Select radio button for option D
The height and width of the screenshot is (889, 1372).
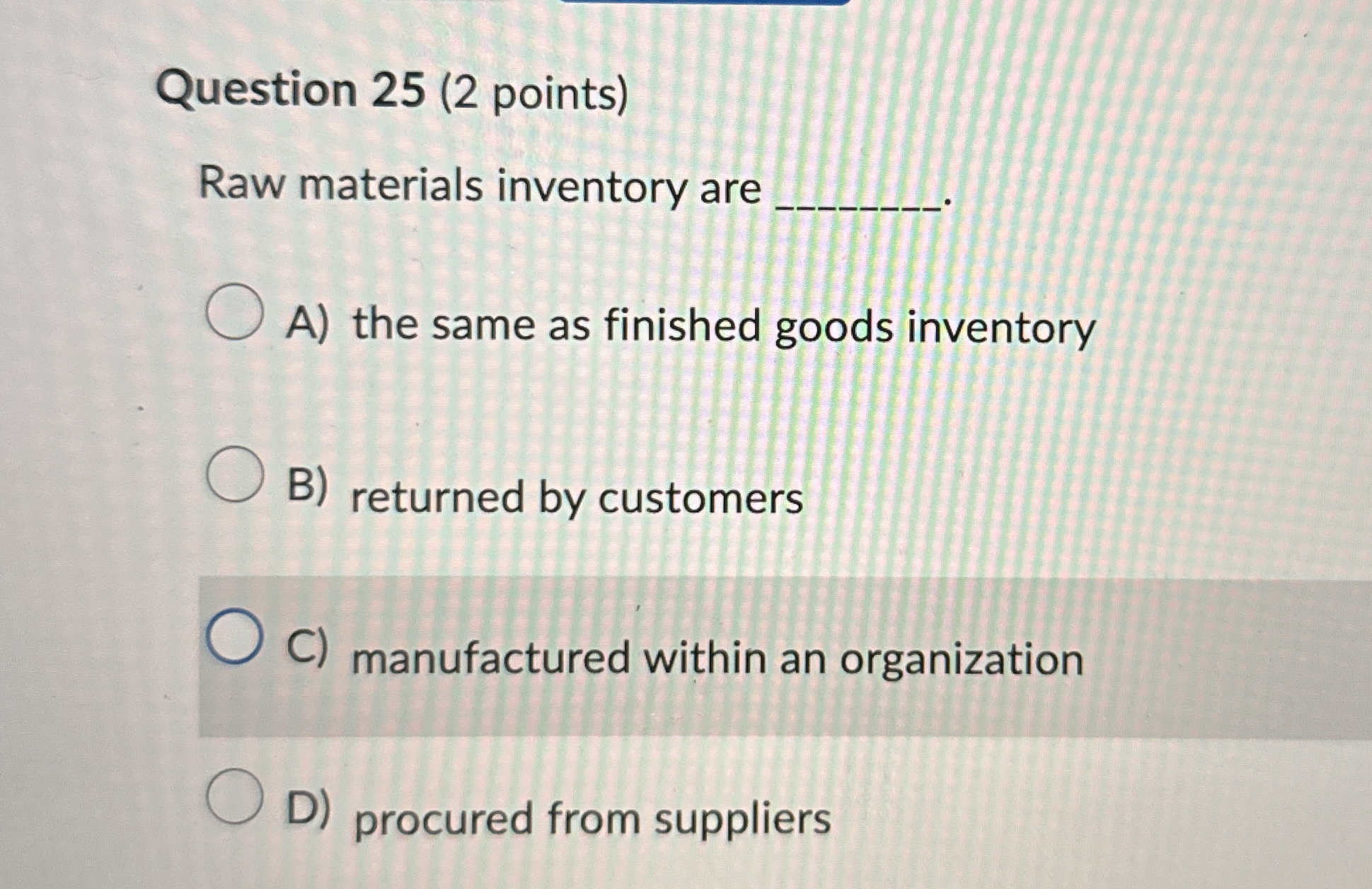tap(234, 796)
